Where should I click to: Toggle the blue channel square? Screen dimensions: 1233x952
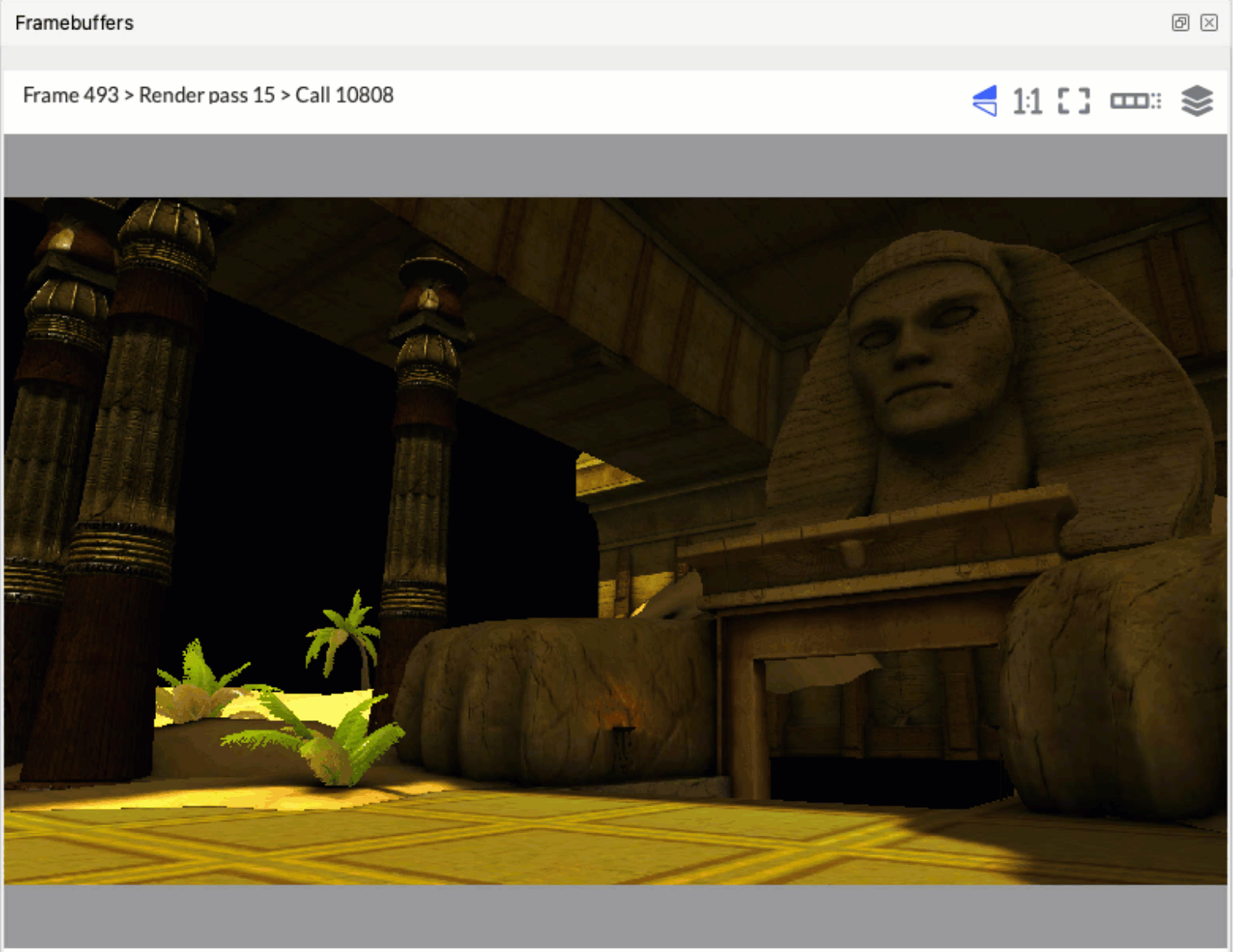point(1142,100)
